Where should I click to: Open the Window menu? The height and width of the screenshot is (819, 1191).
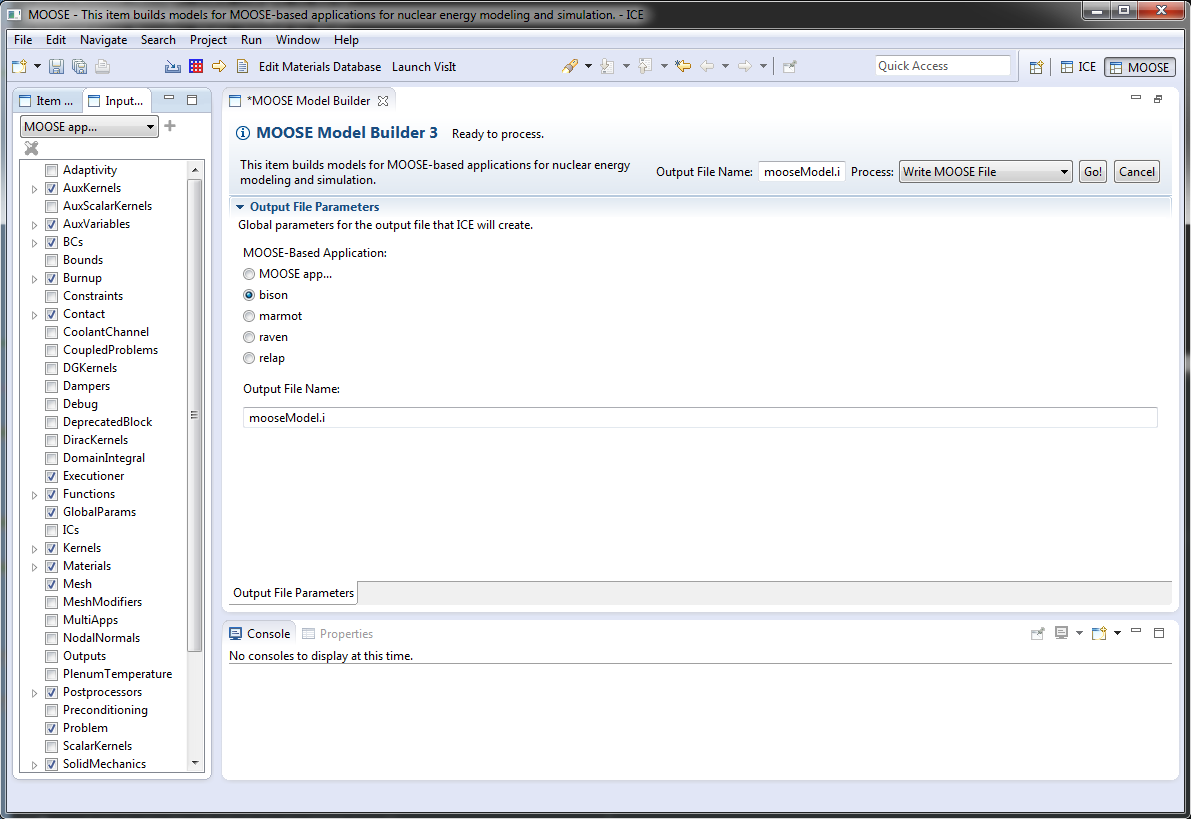(298, 40)
